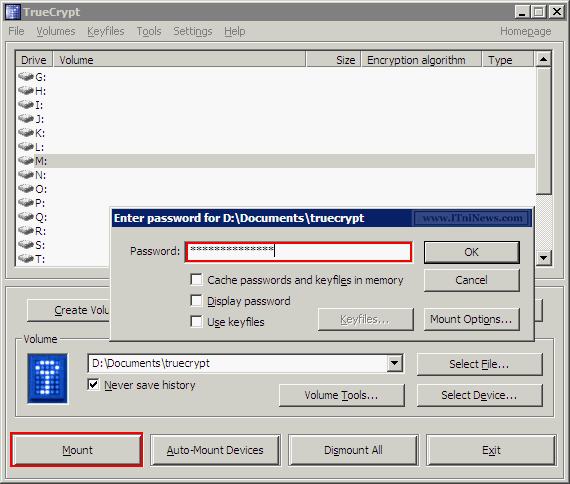Select the G: drive icon

coord(26,76)
